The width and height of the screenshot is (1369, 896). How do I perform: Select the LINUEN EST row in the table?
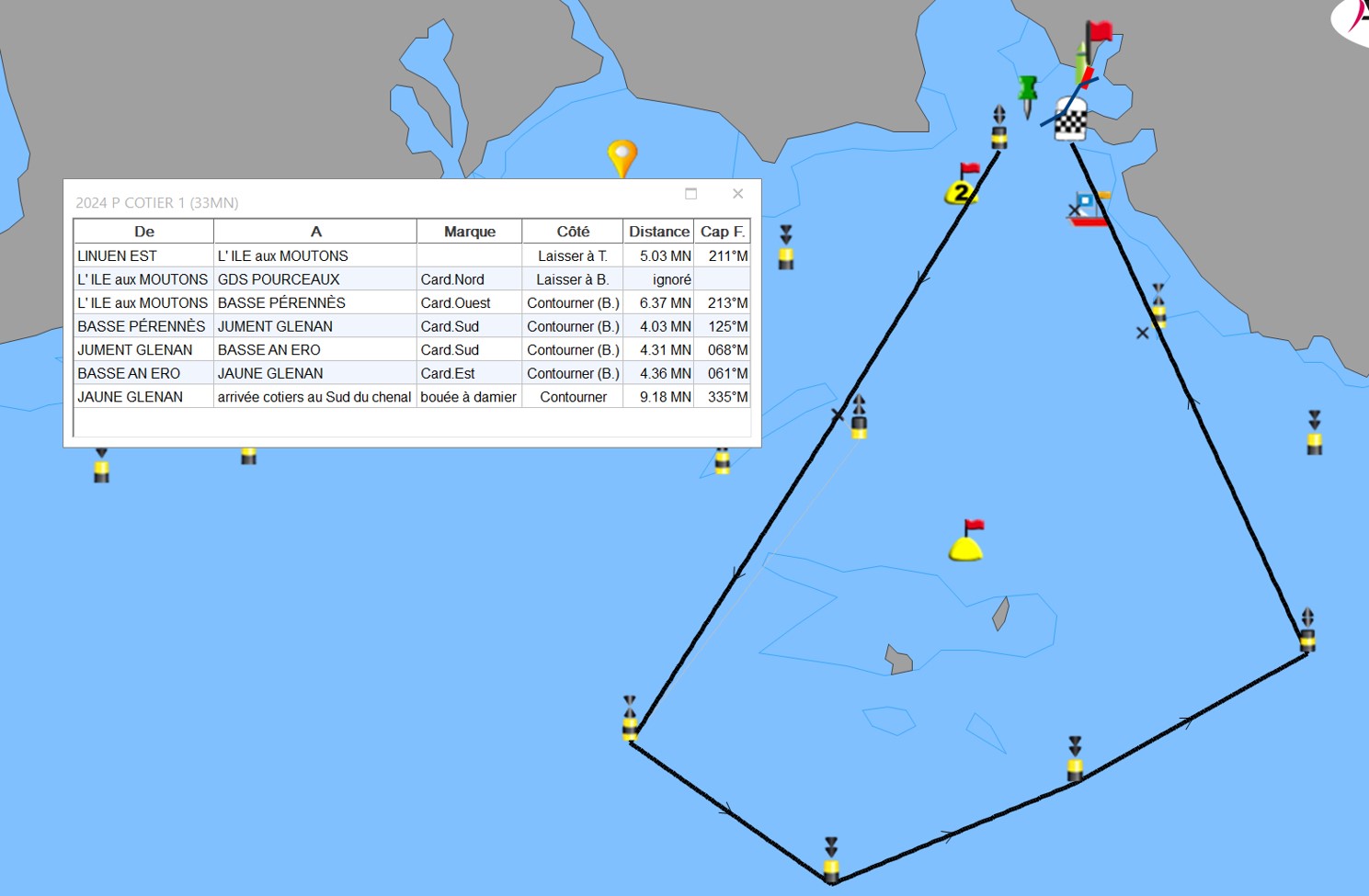(x=143, y=255)
